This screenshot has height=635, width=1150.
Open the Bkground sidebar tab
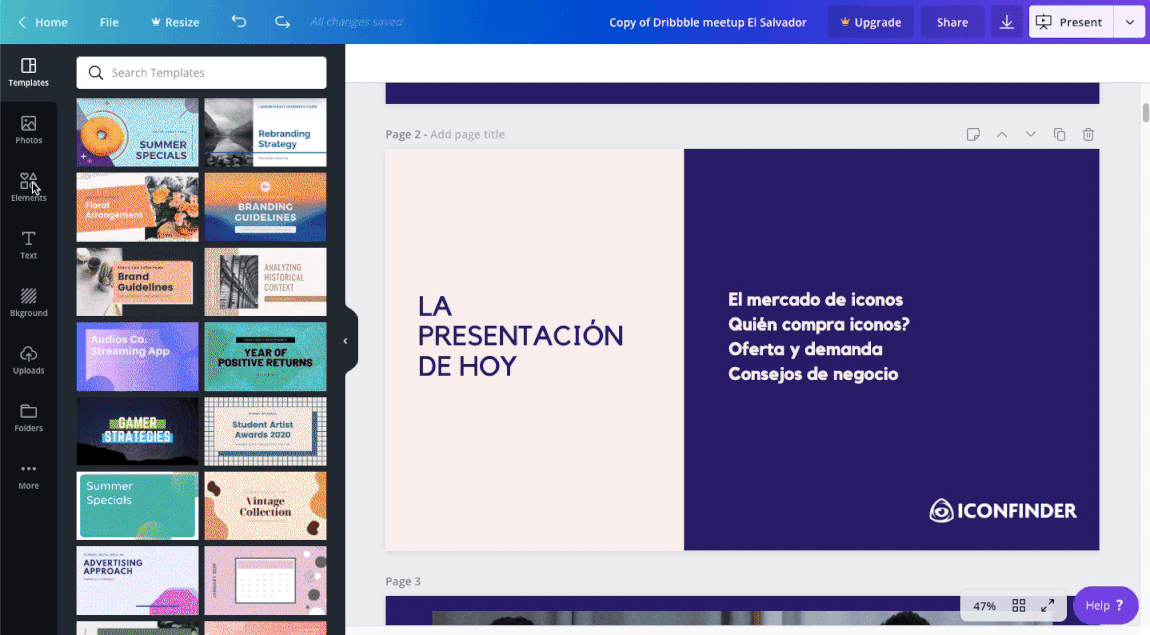tap(29, 302)
